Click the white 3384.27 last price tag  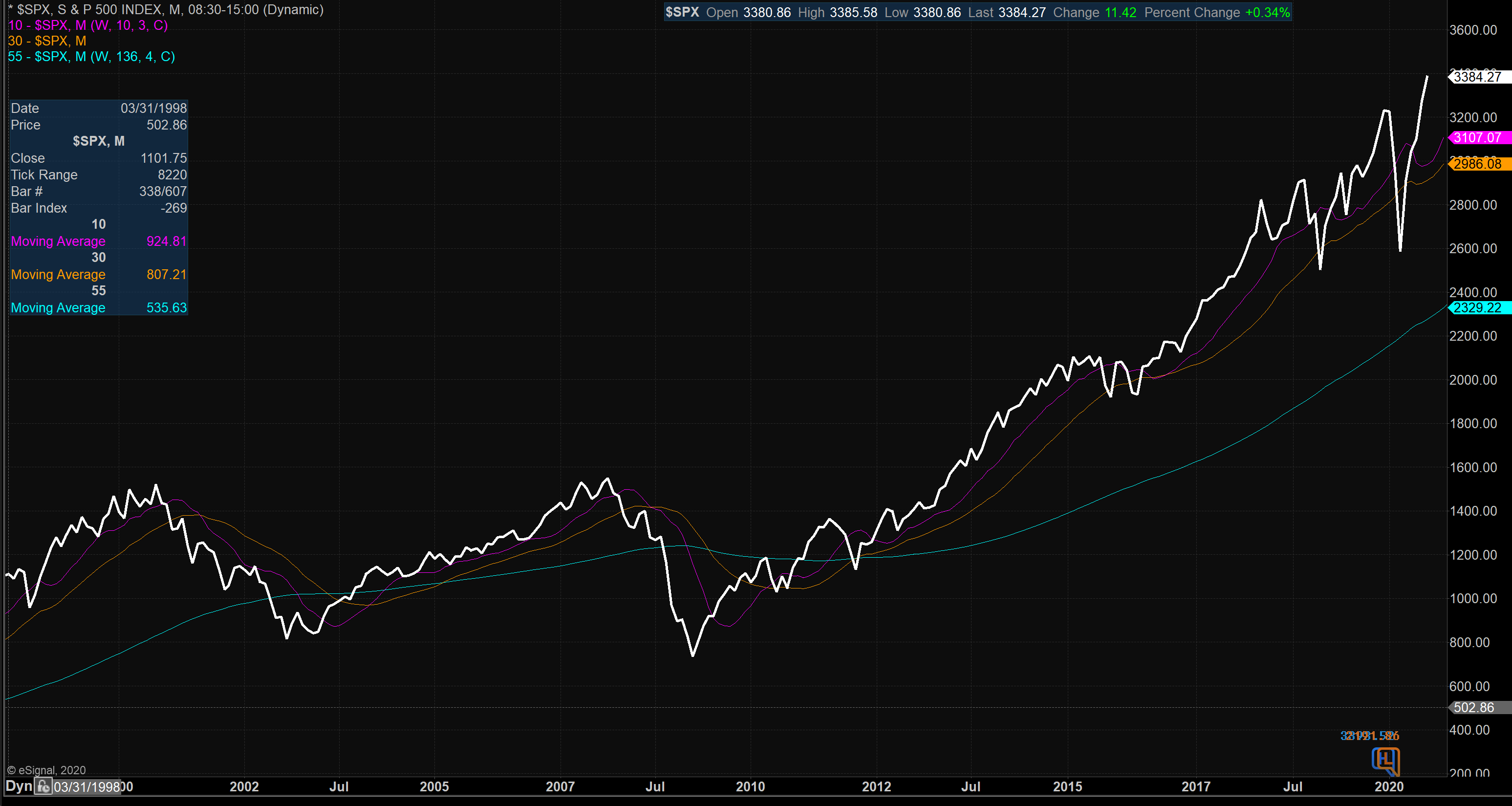click(1479, 77)
